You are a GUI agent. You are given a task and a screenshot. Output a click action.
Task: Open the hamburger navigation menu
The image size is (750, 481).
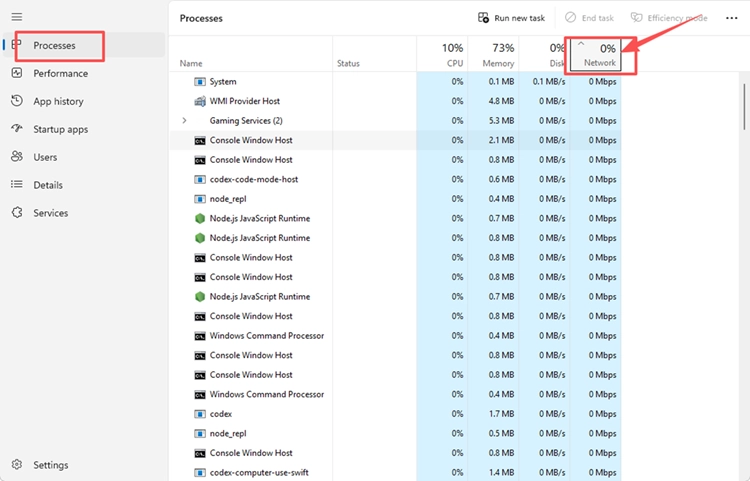pyautogui.click(x=17, y=17)
